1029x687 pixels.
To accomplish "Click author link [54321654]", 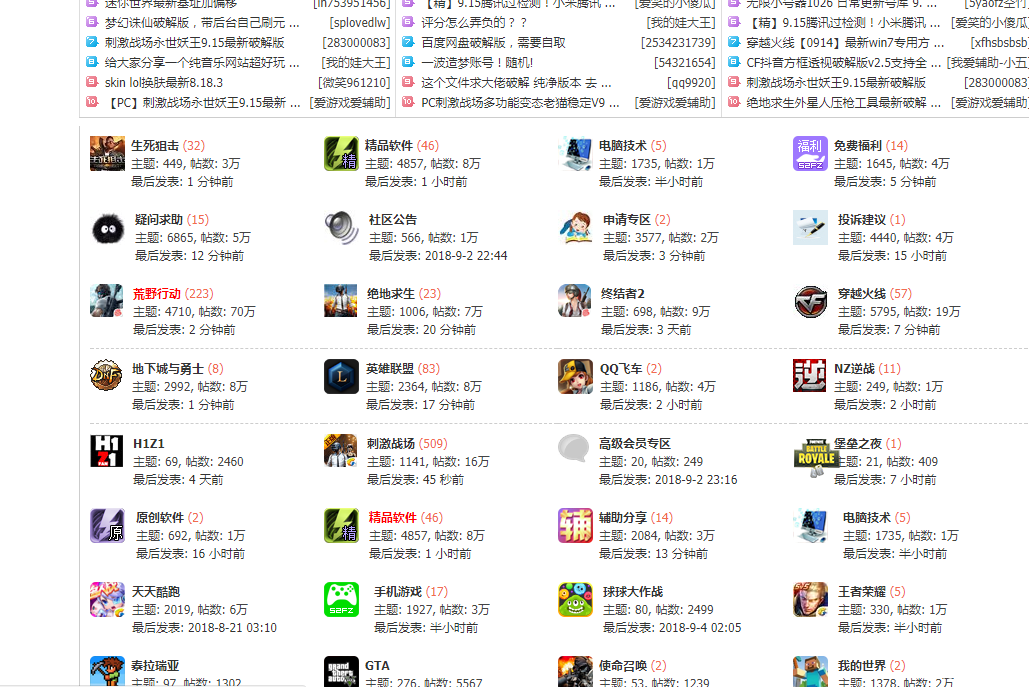I will pyautogui.click(x=684, y=63).
